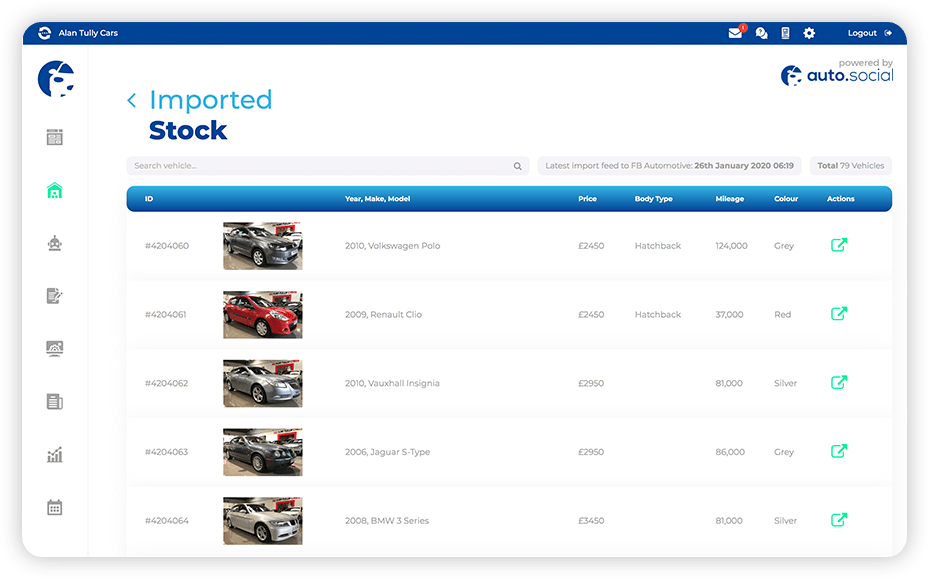Select ID #4204062
929x579 pixels.
[166, 383]
